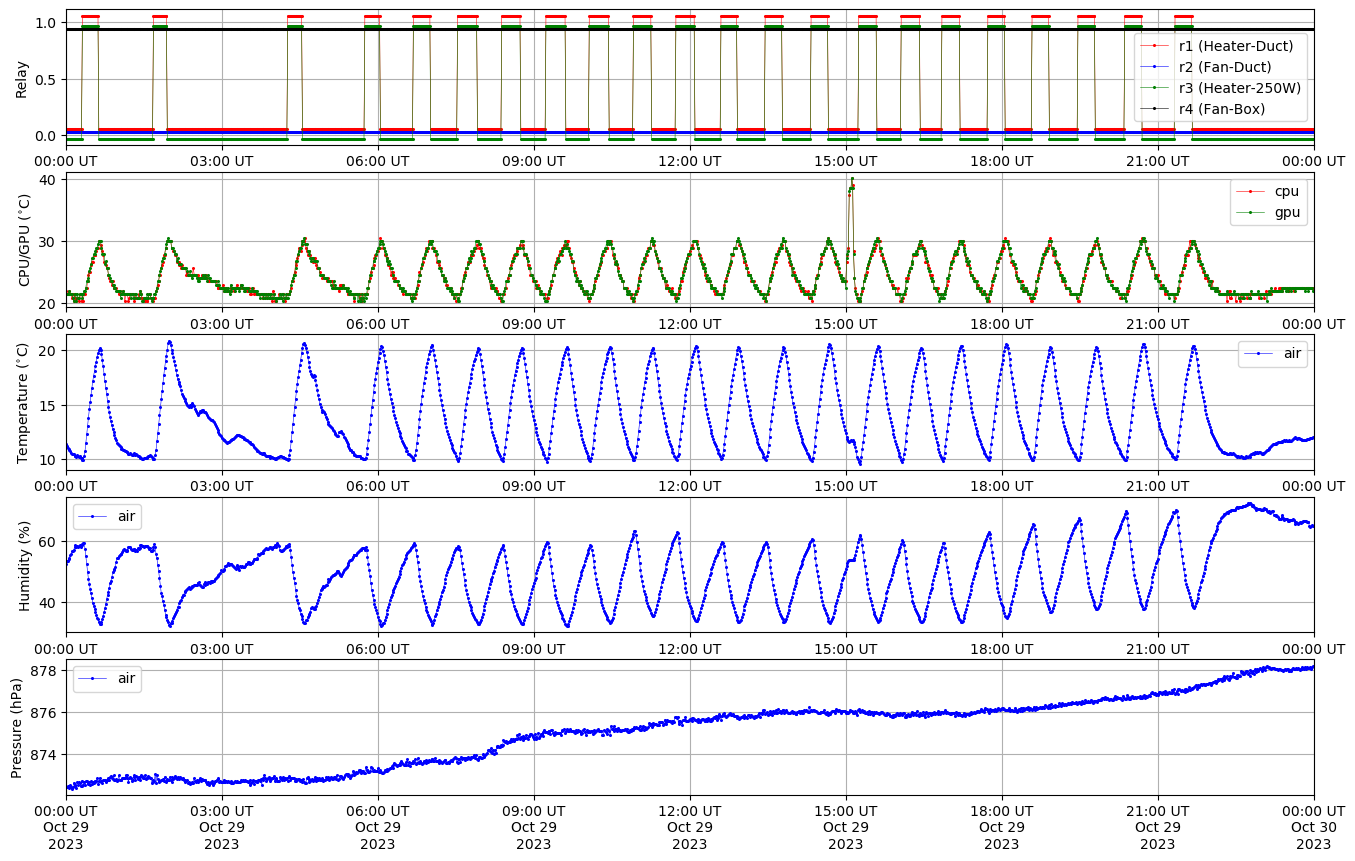Click the Temperature (°C) axis label
The width and height of the screenshot is (1355, 861).
24,402
